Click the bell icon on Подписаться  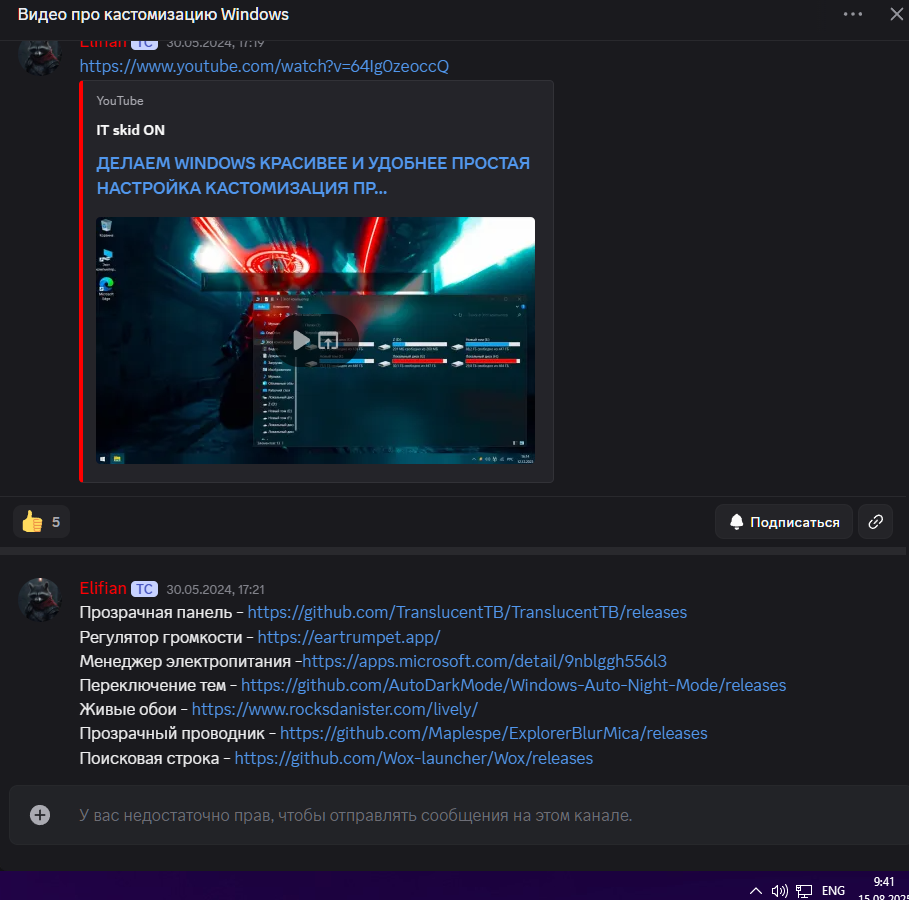(x=736, y=522)
